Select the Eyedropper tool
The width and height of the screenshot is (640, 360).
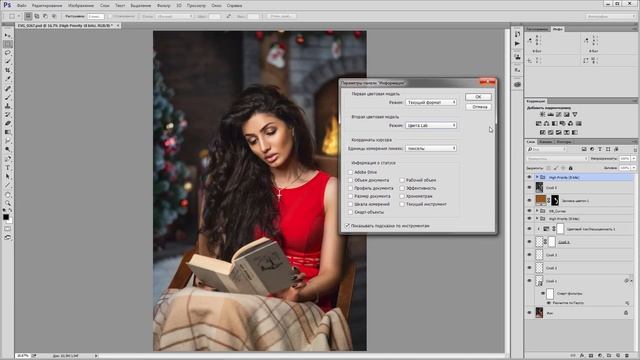8,79
